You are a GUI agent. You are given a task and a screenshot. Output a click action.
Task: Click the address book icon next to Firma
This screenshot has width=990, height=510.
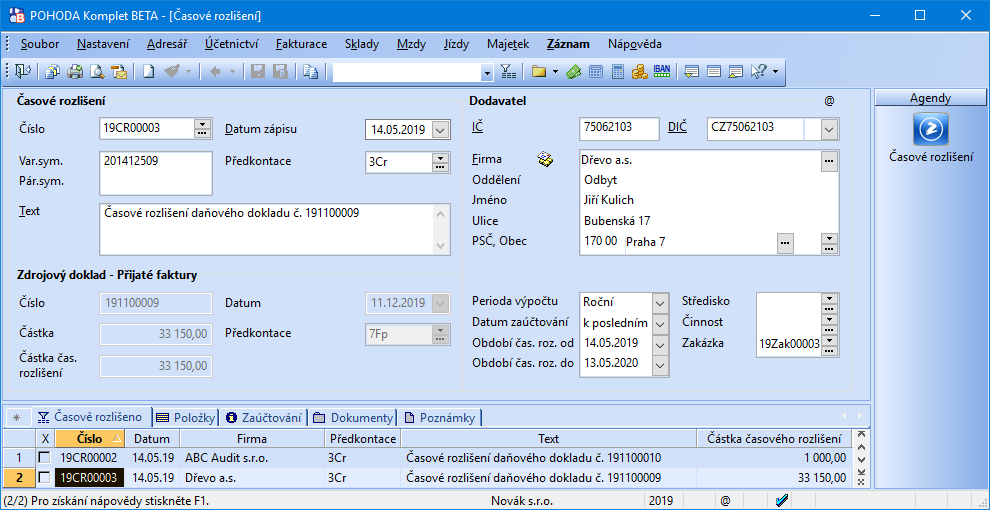[545, 160]
